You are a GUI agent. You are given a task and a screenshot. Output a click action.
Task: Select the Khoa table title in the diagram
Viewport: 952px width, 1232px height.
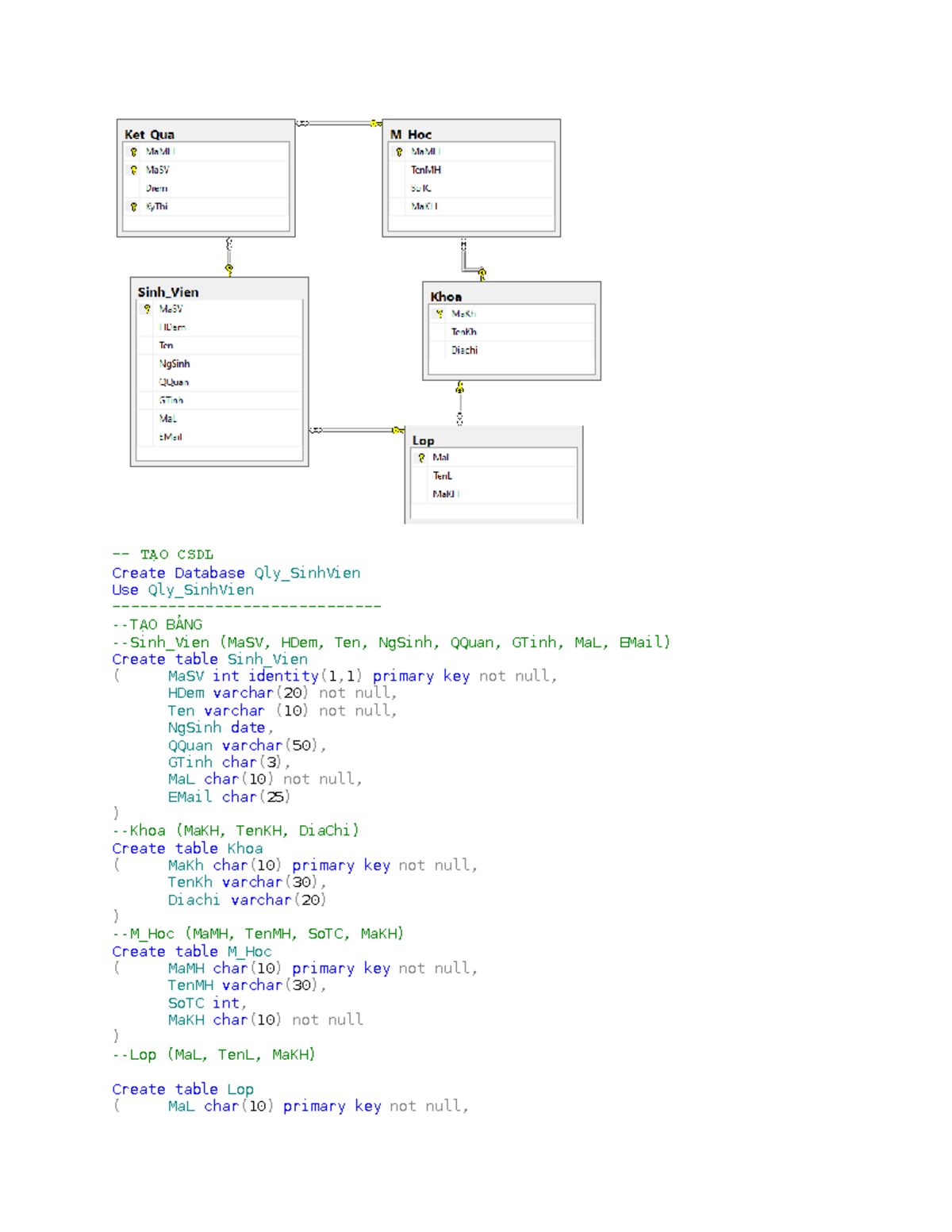[446, 297]
